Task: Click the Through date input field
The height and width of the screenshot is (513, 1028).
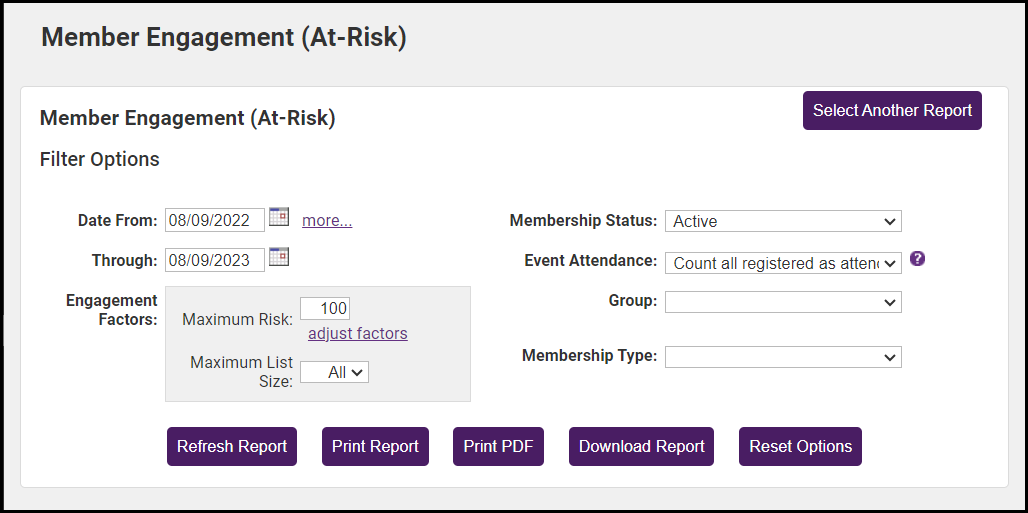Action: [215, 260]
